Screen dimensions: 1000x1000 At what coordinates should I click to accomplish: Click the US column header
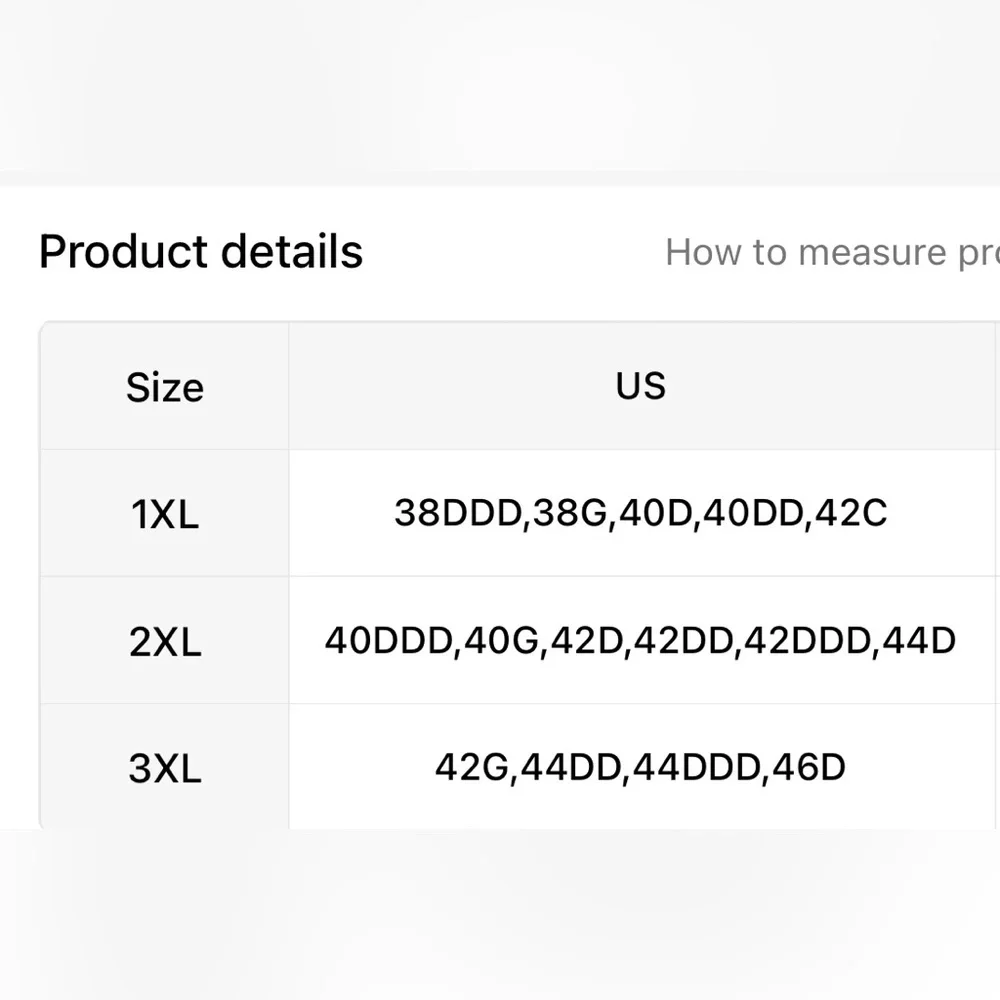(641, 386)
